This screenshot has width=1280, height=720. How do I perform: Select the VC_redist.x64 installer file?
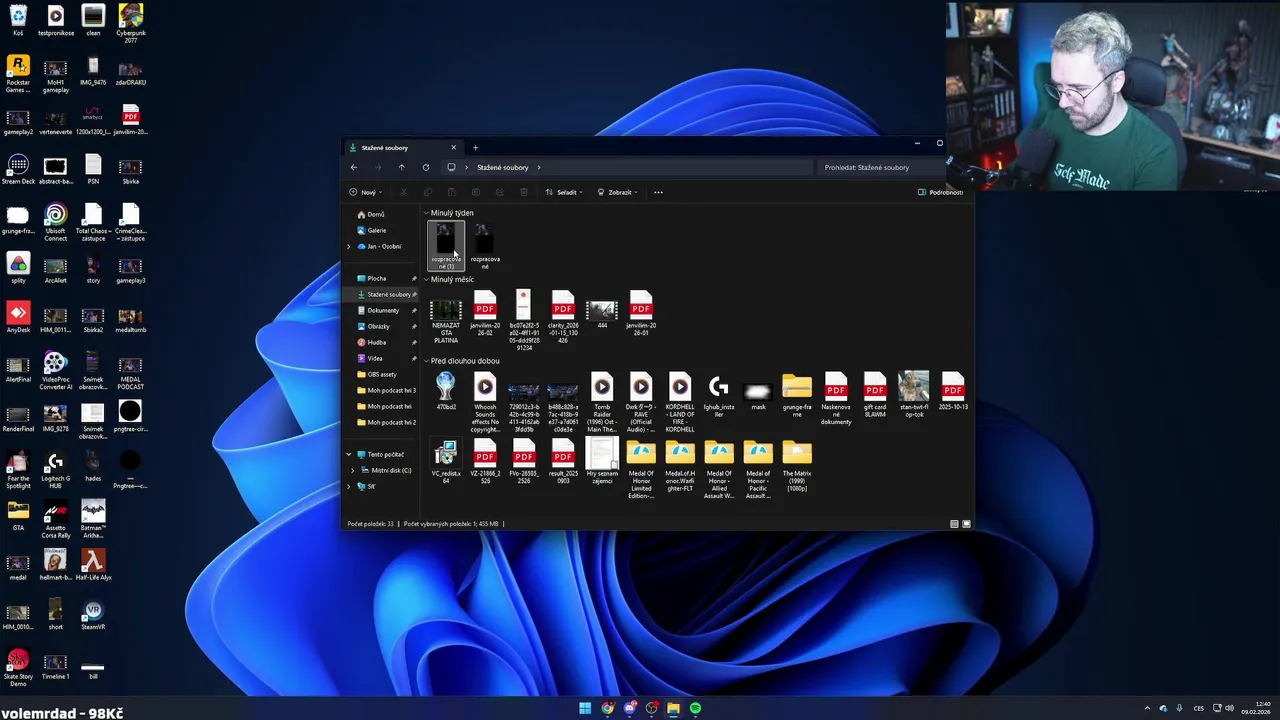[446, 462]
